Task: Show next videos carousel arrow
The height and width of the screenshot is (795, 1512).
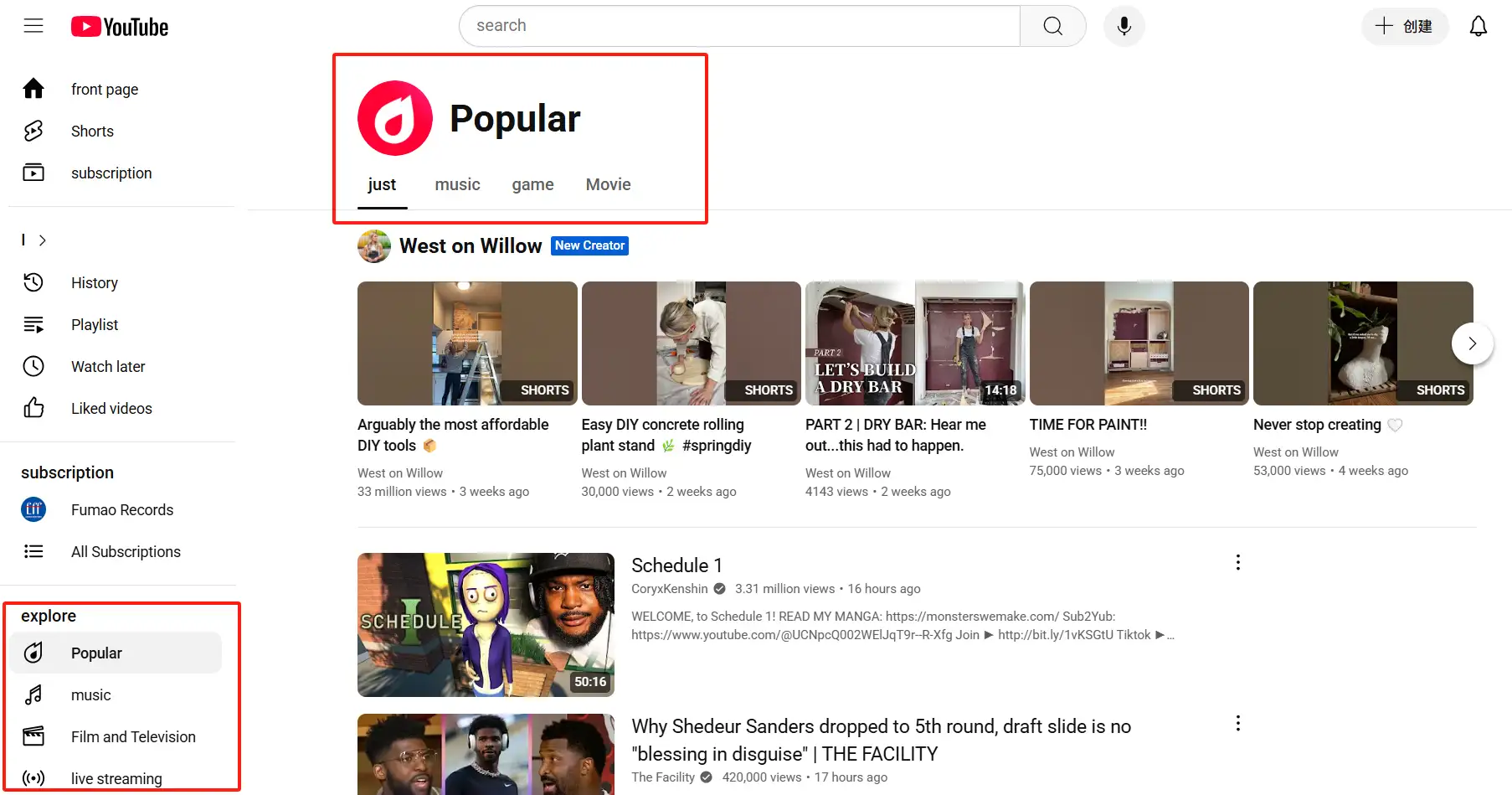Action: point(1473,343)
